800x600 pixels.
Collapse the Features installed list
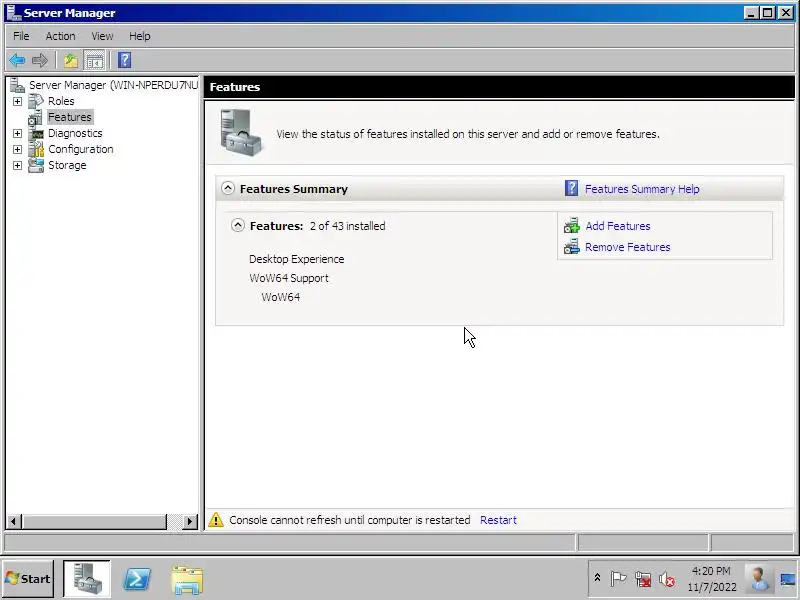(x=238, y=225)
